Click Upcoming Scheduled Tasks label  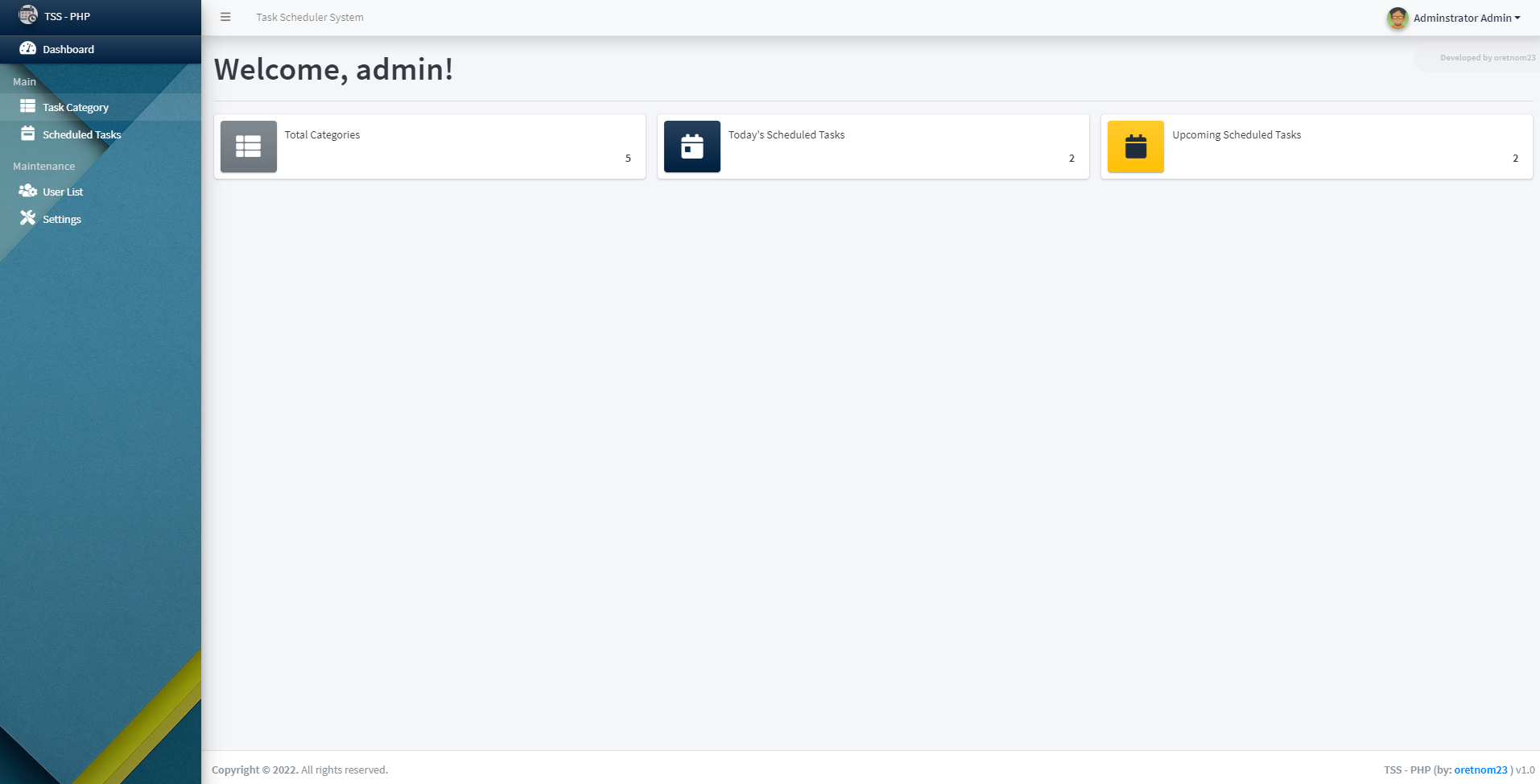[x=1237, y=135]
